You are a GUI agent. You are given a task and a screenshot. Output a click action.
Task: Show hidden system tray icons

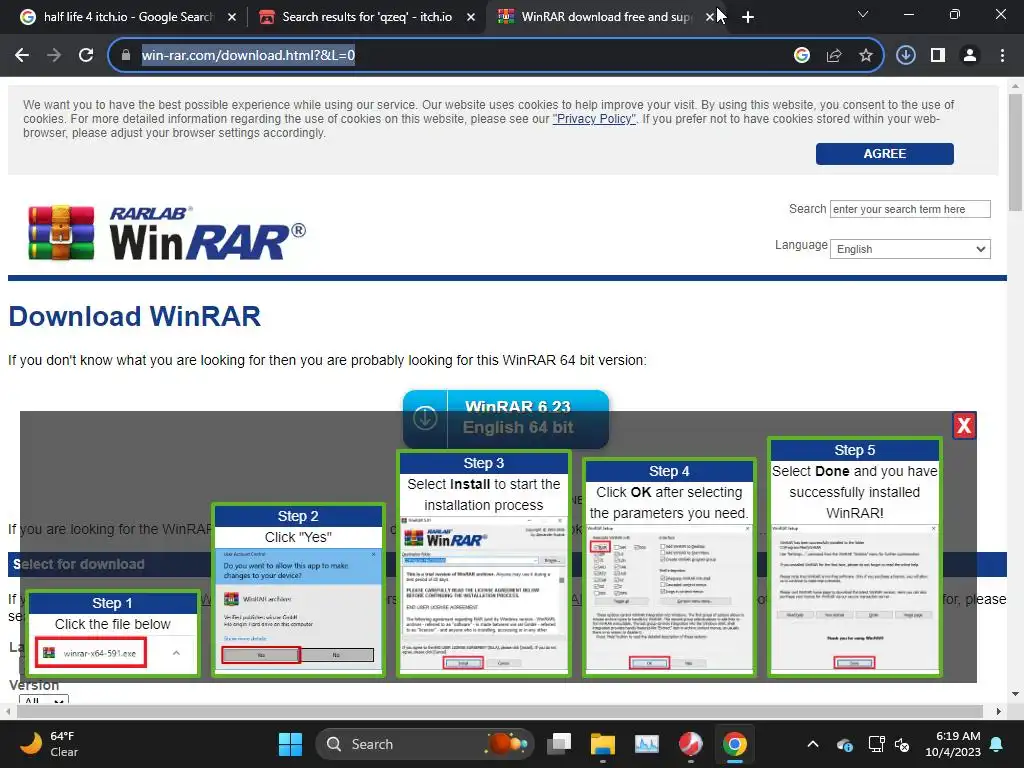(813, 744)
